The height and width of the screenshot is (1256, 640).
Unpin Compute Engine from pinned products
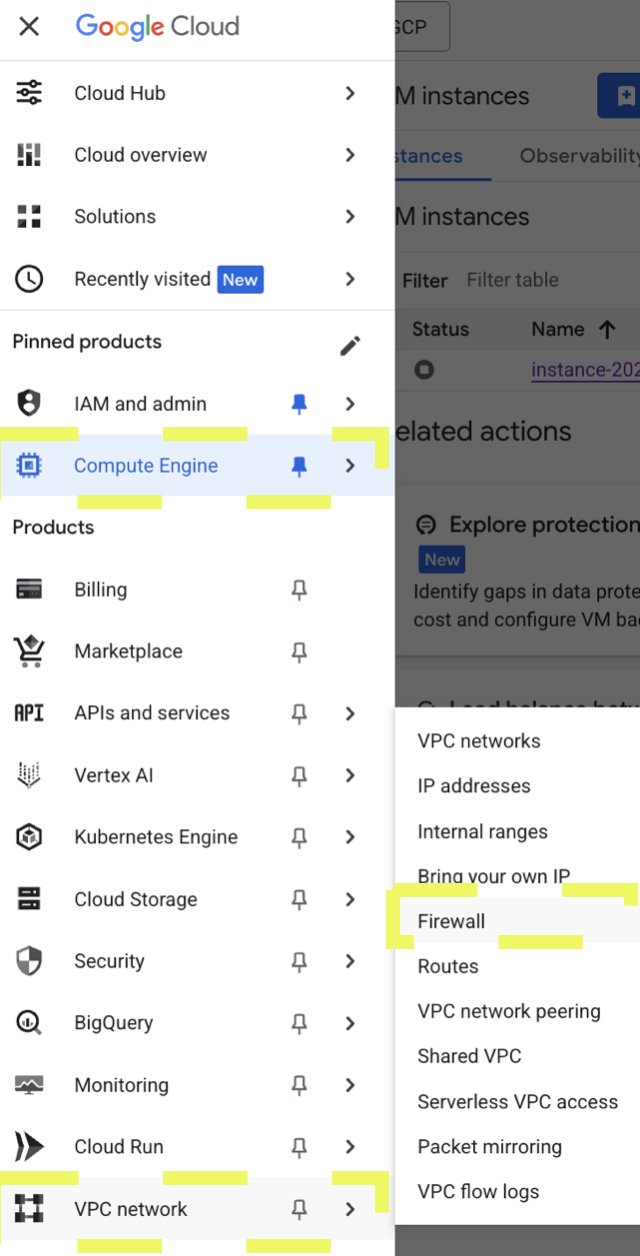coord(298,465)
